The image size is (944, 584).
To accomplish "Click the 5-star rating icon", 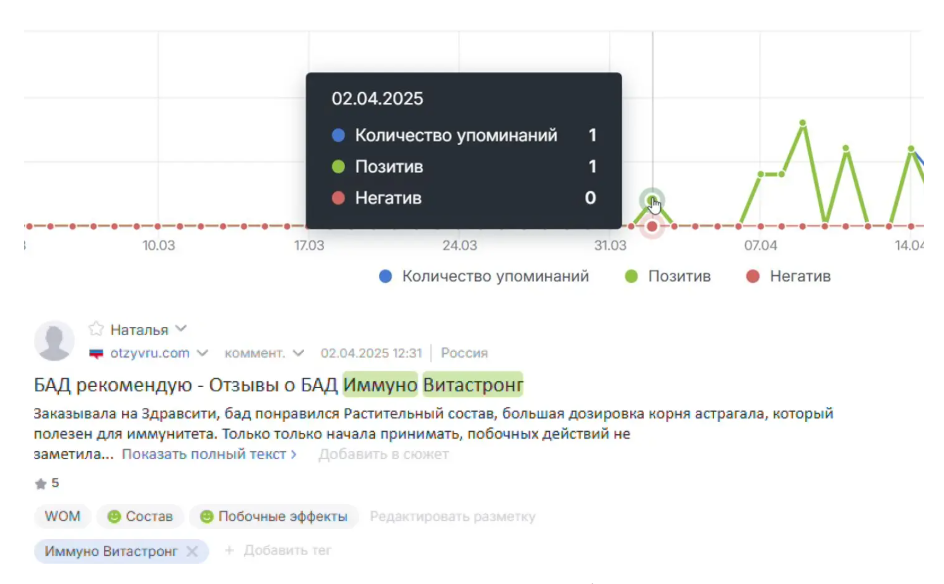I will click(40, 483).
